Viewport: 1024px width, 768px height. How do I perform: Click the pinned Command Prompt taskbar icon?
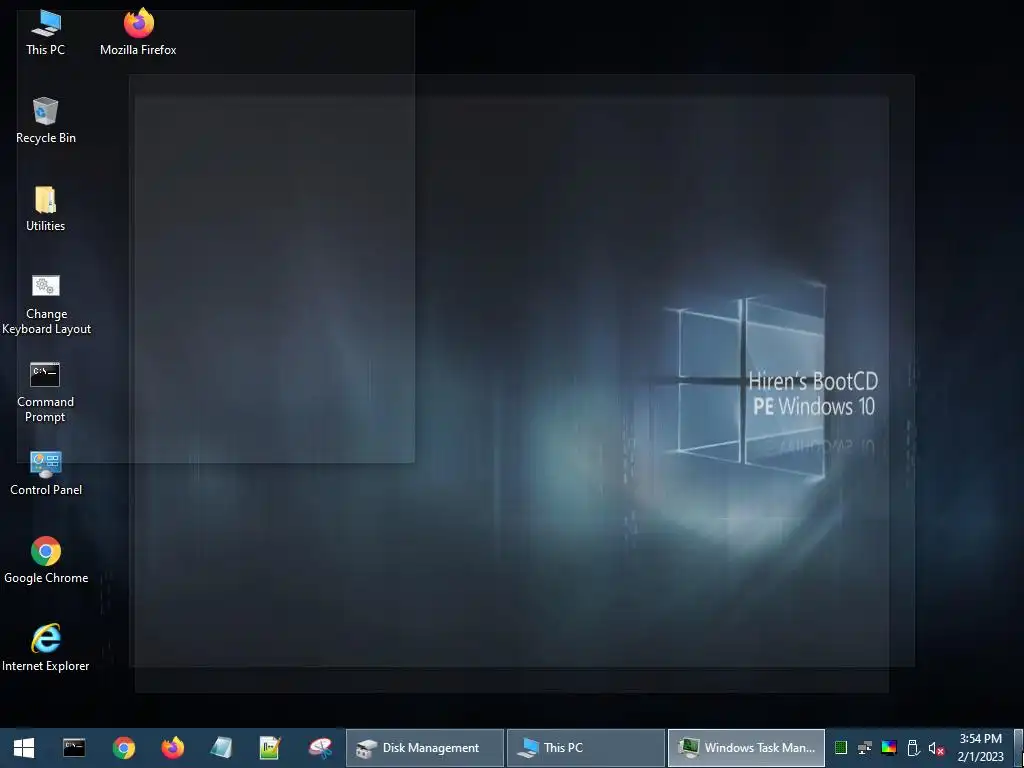(x=74, y=748)
